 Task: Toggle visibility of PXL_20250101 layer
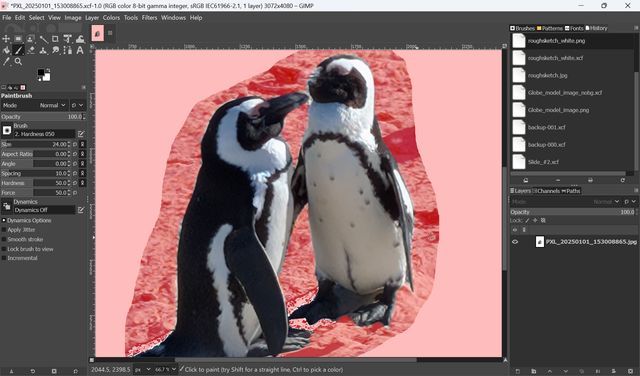(515, 242)
